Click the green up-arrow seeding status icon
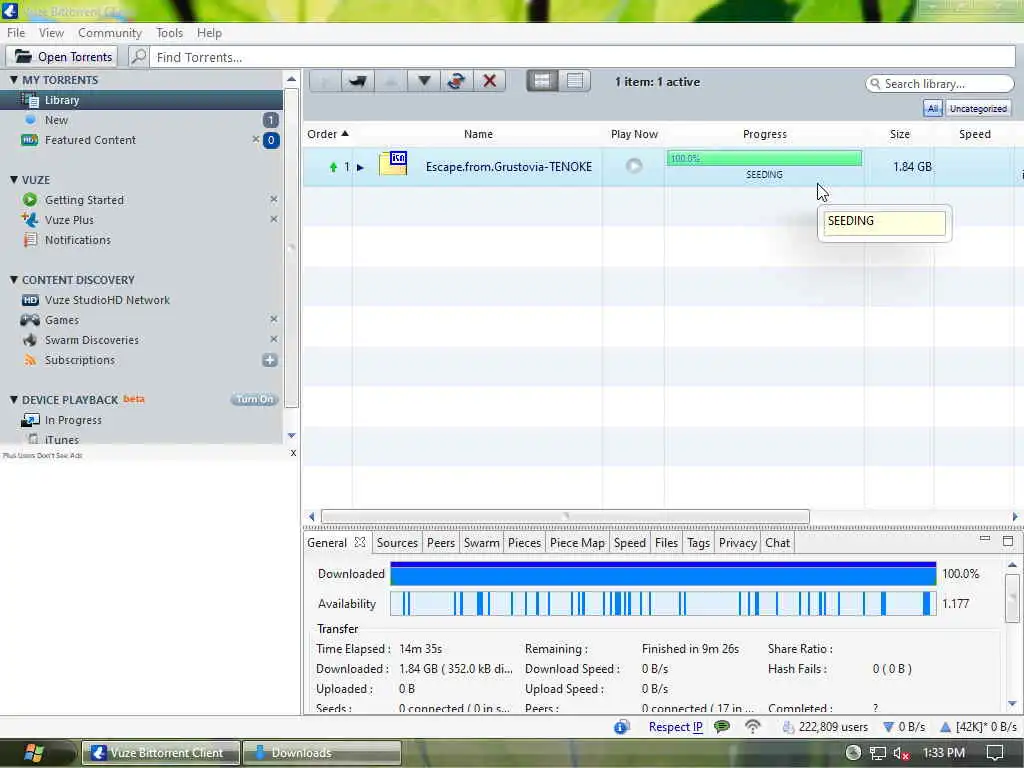Viewport: 1024px width, 768px height. pos(333,167)
